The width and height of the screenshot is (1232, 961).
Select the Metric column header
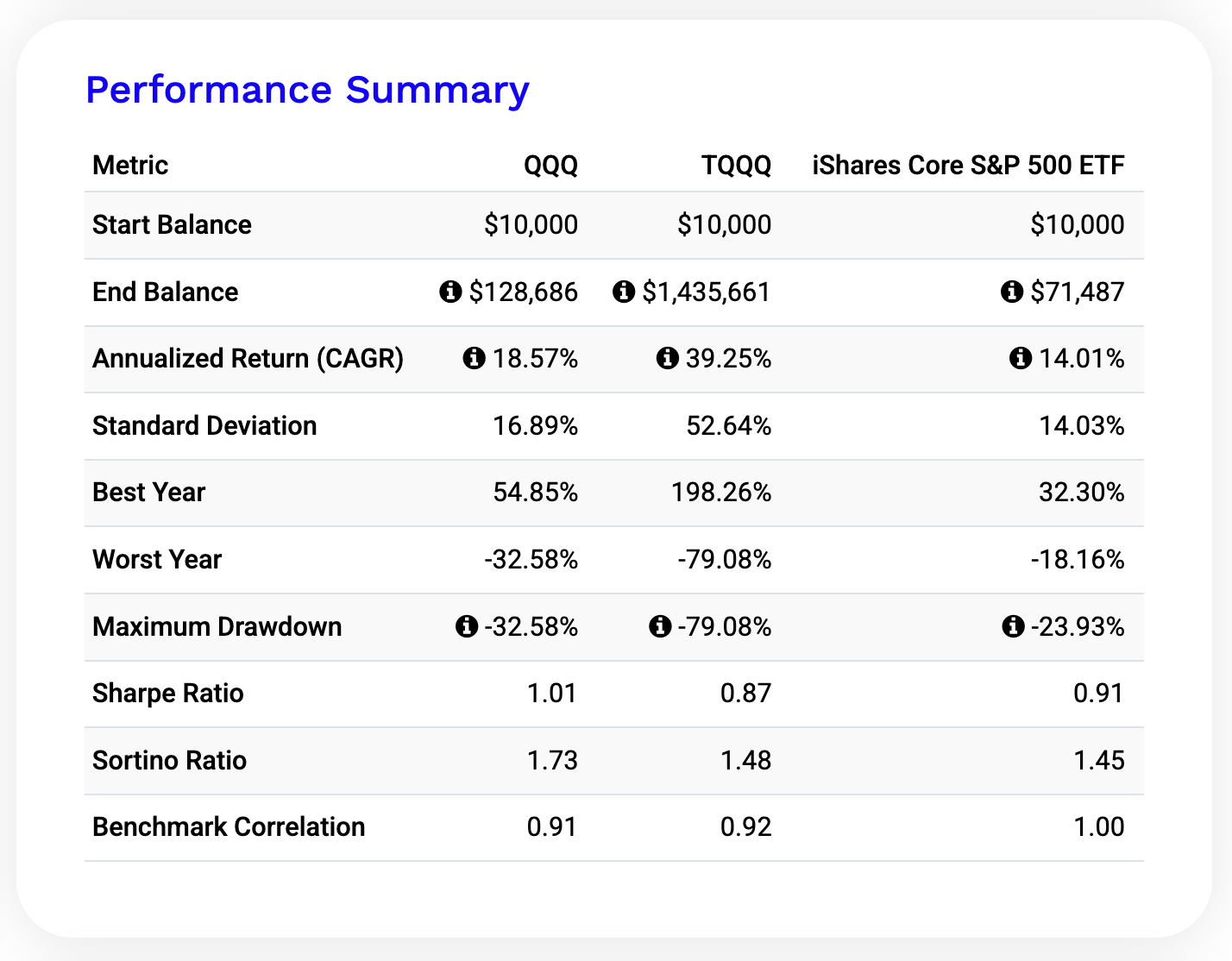(130, 165)
